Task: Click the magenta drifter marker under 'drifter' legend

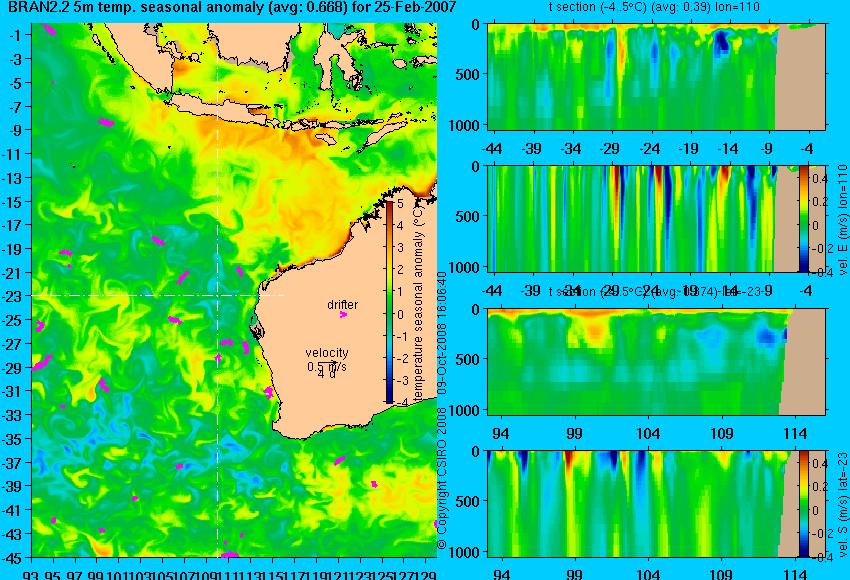Action: [x=343, y=314]
